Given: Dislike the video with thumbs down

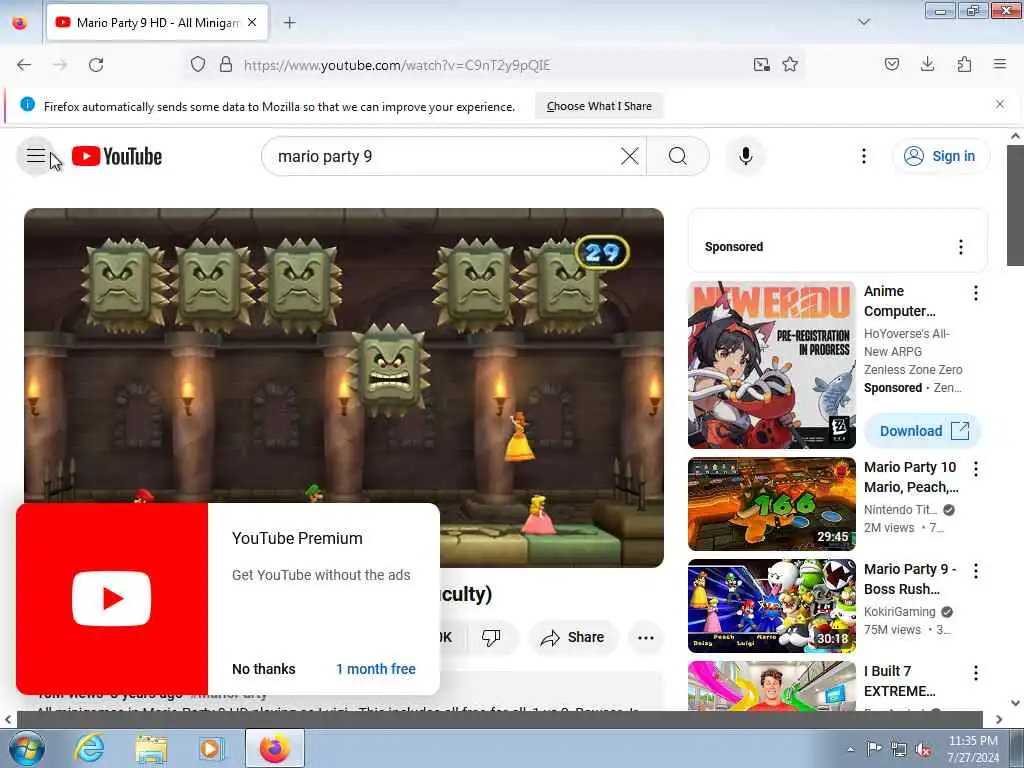Looking at the screenshot, I should pyautogui.click(x=491, y=637).
